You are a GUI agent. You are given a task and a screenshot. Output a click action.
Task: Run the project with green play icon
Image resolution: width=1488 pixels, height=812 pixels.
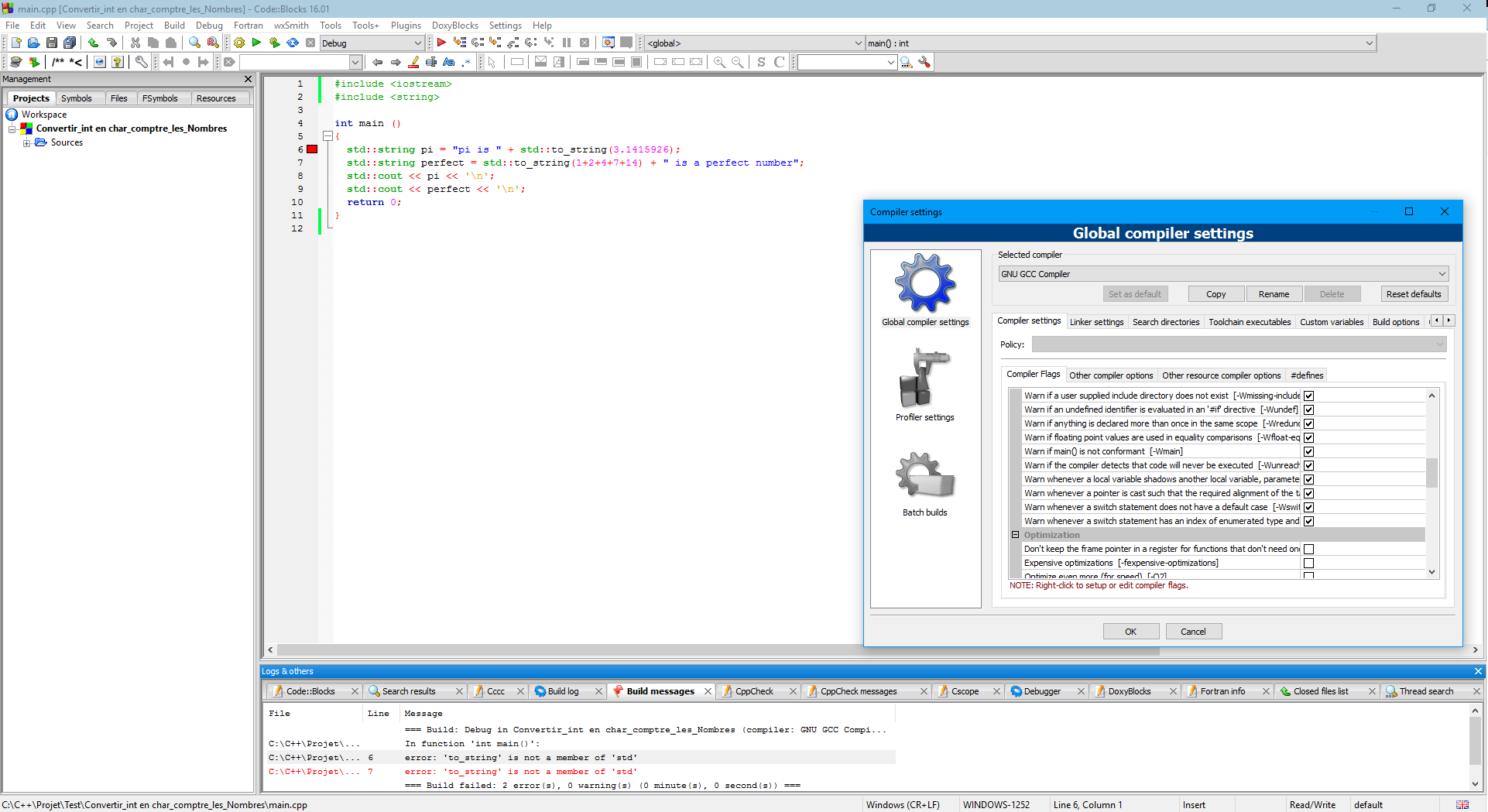pos(256,43)
